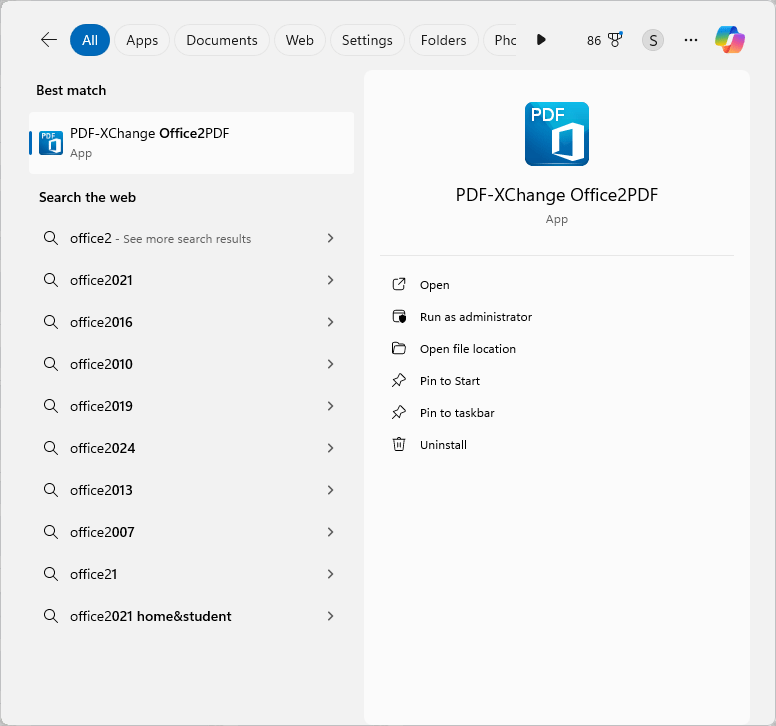
Task: Open the rewards trophy icon
Action: (x=615, y=40)
